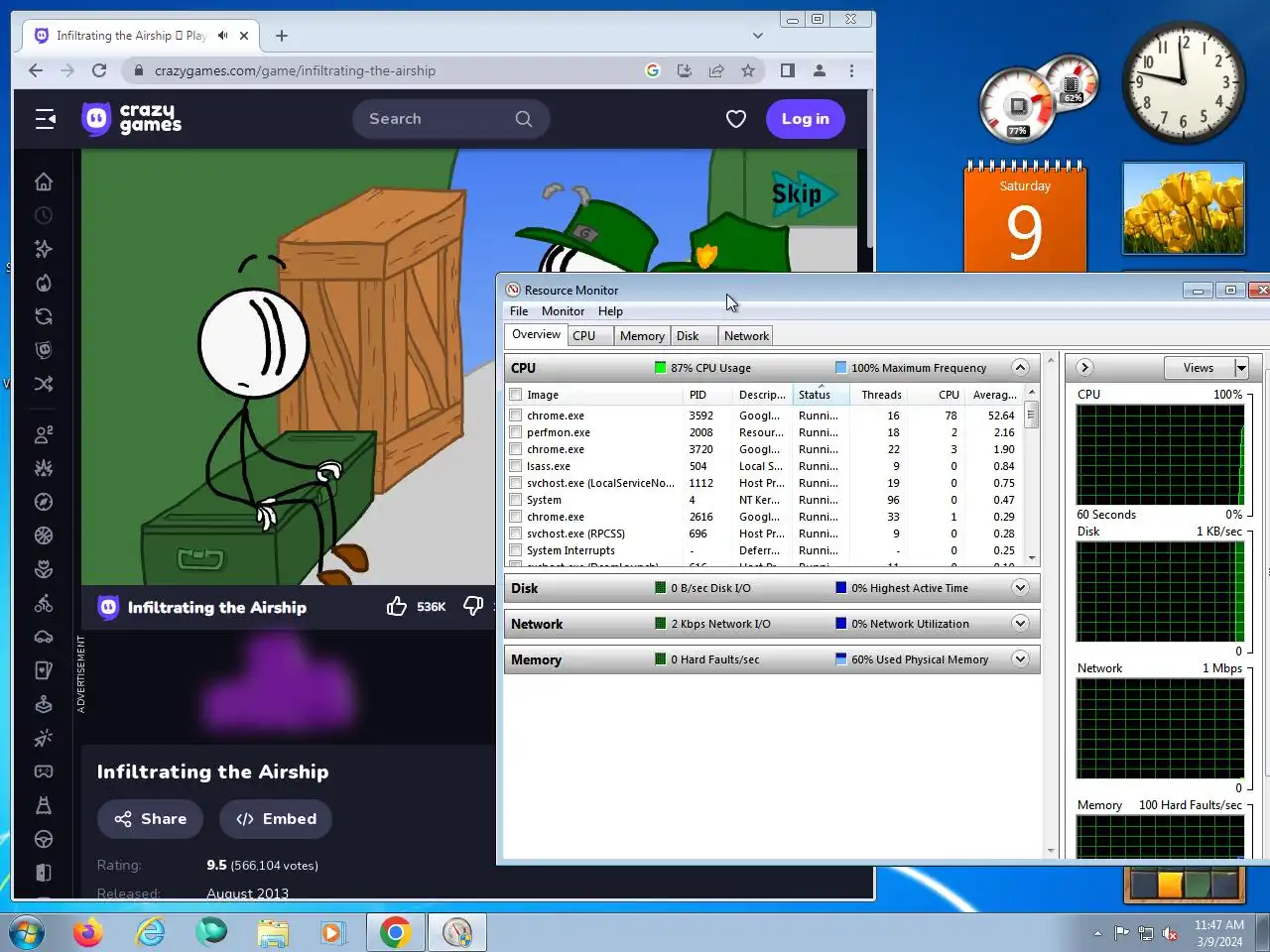Open the Chrome profile avatar icon
This screenshot has height=952, width=1270.
coord(820,70)
